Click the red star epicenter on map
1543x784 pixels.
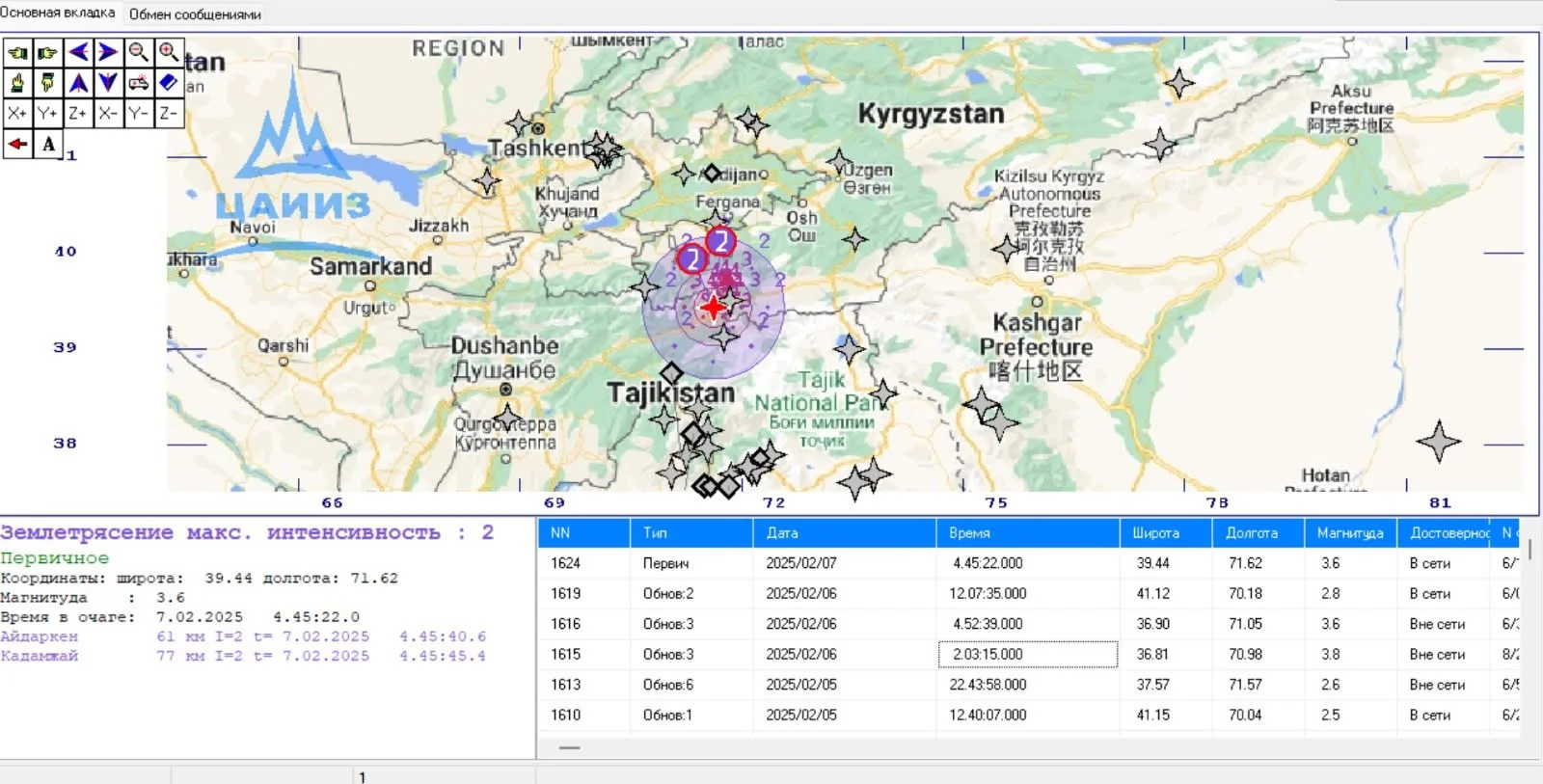coord(713,308)
